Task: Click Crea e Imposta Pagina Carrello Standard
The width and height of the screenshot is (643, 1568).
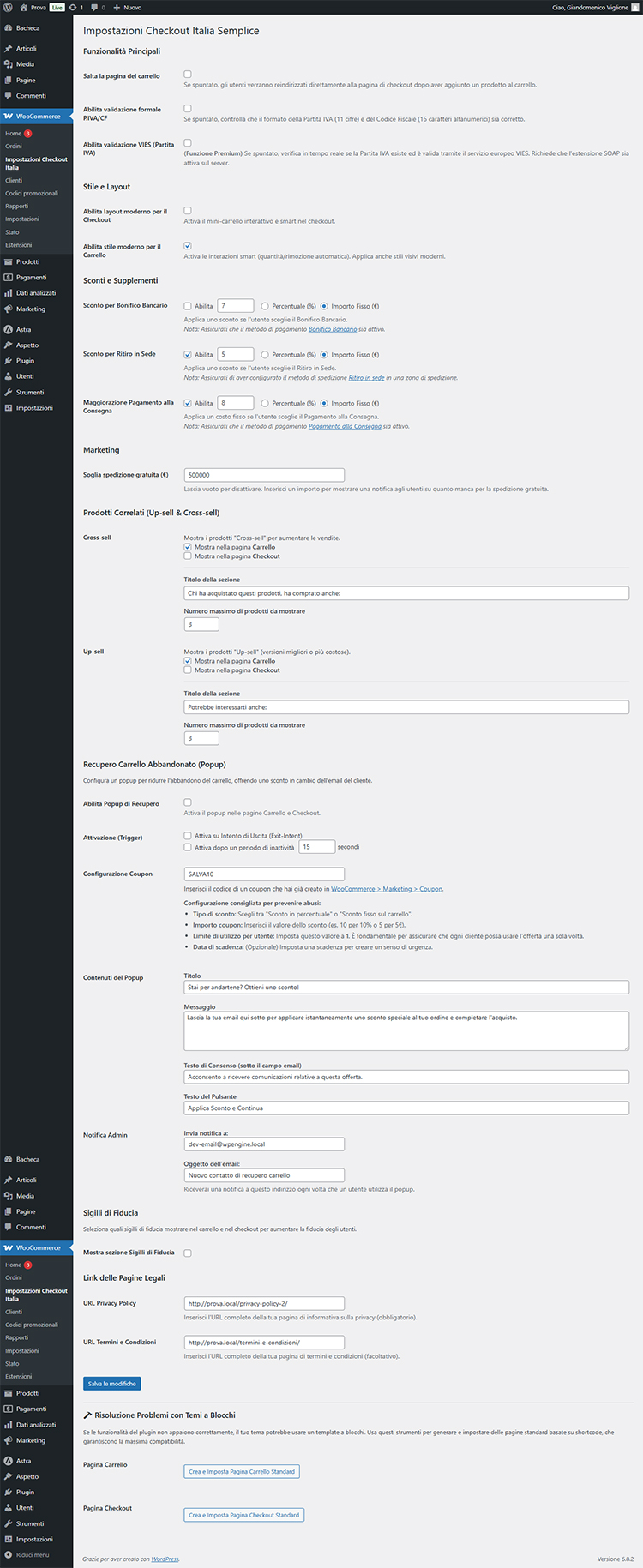Action: [x=242, y=1471]
